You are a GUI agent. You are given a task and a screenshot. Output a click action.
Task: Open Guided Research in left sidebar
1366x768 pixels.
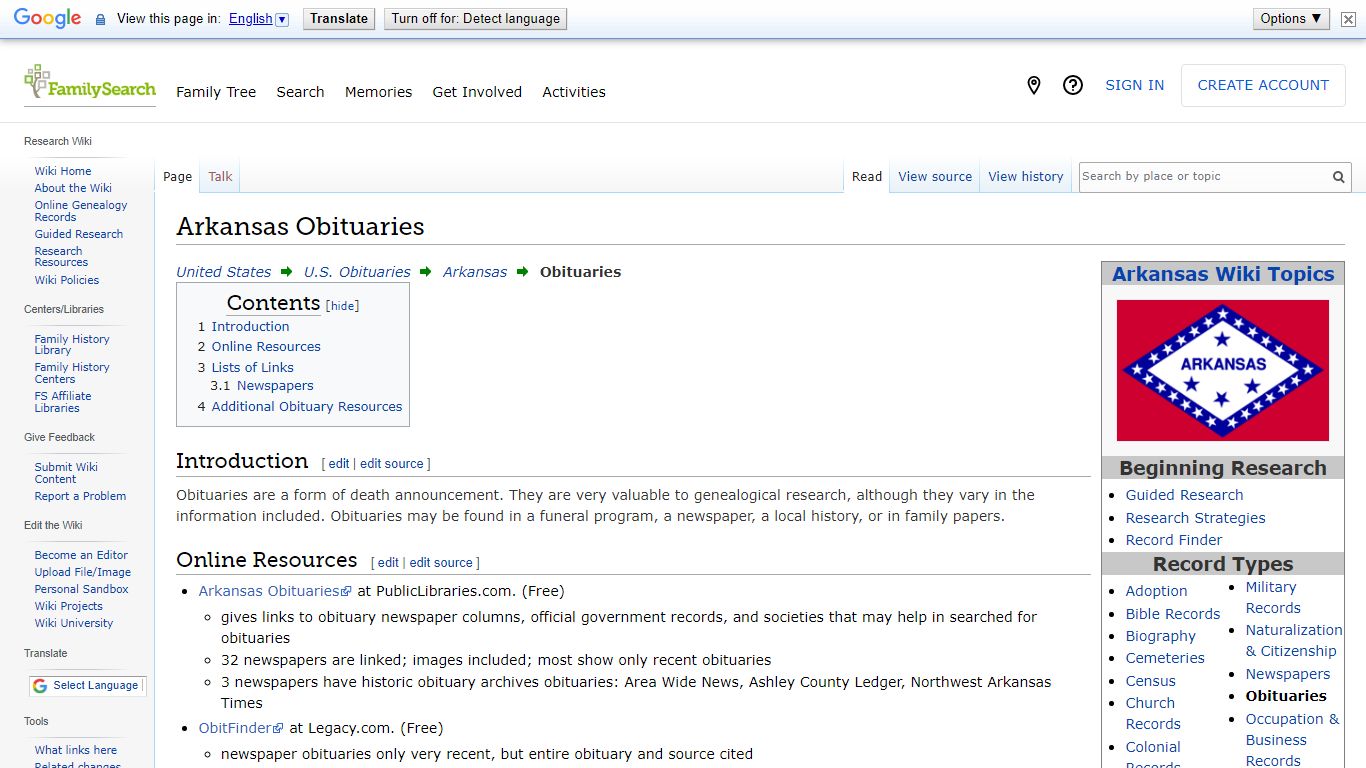tap(79, 234)
